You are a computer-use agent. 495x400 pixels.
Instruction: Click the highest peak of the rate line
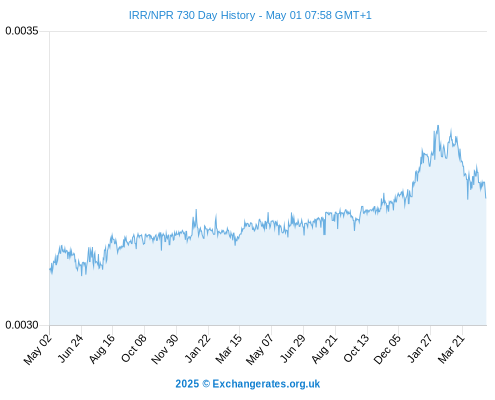coord(438,126)
